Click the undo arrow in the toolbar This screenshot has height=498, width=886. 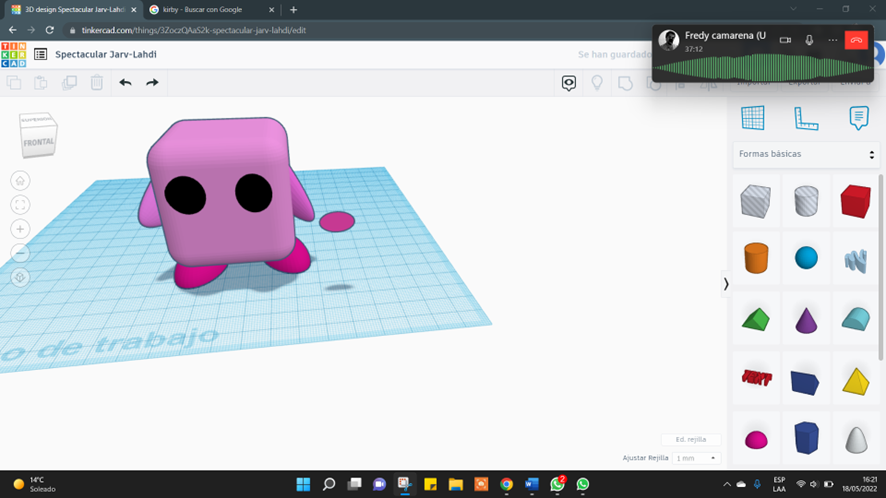pos(125,83)
